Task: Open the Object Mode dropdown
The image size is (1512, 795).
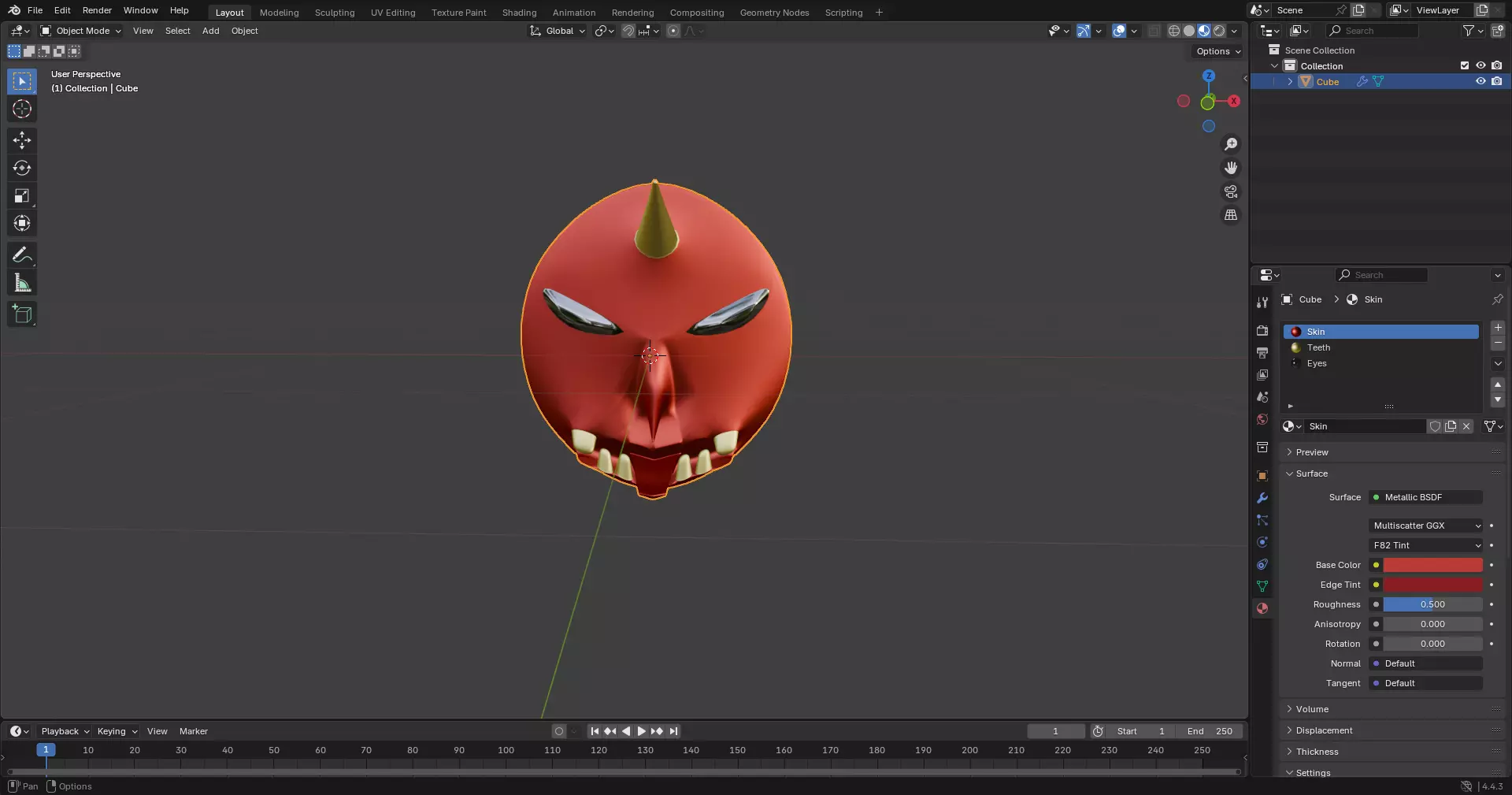Action: [81, 31]
